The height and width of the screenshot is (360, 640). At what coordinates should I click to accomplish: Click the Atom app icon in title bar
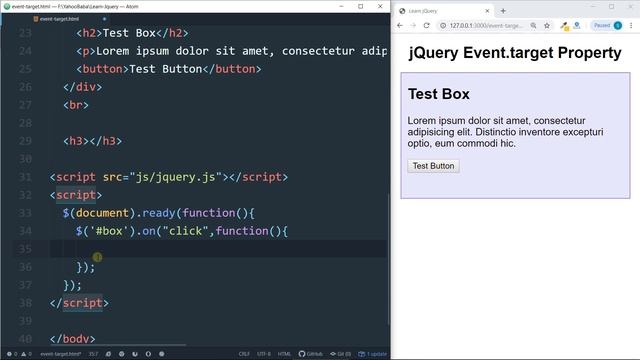(7, 7)
